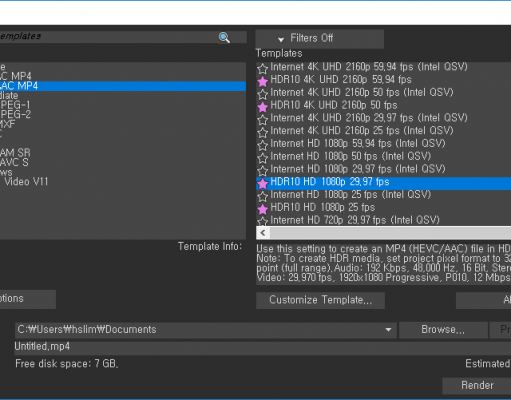The height and width of the screenshot is (400, 511).
Task: Toggle pink star on HDR10 4K UHD 2160p 50 fps
Action: tap(263, 107)
